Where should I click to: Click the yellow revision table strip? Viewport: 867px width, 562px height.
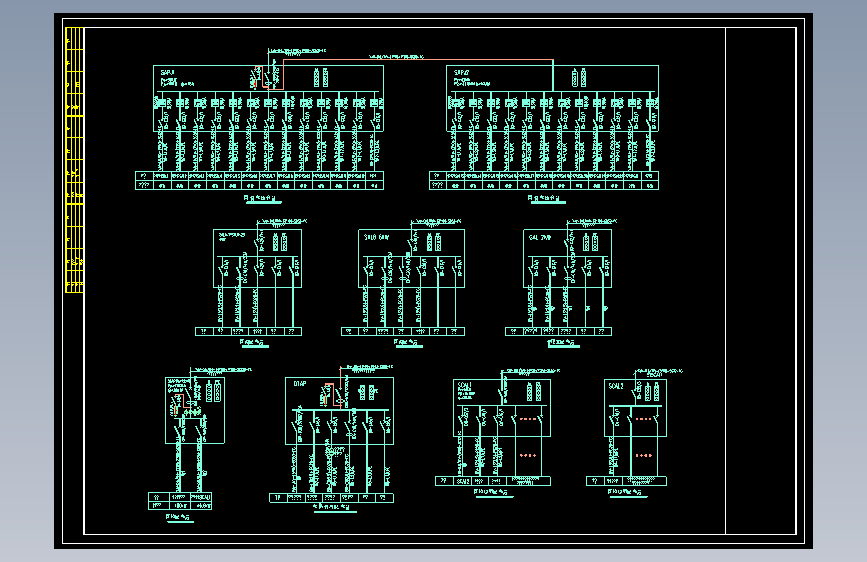74,160
